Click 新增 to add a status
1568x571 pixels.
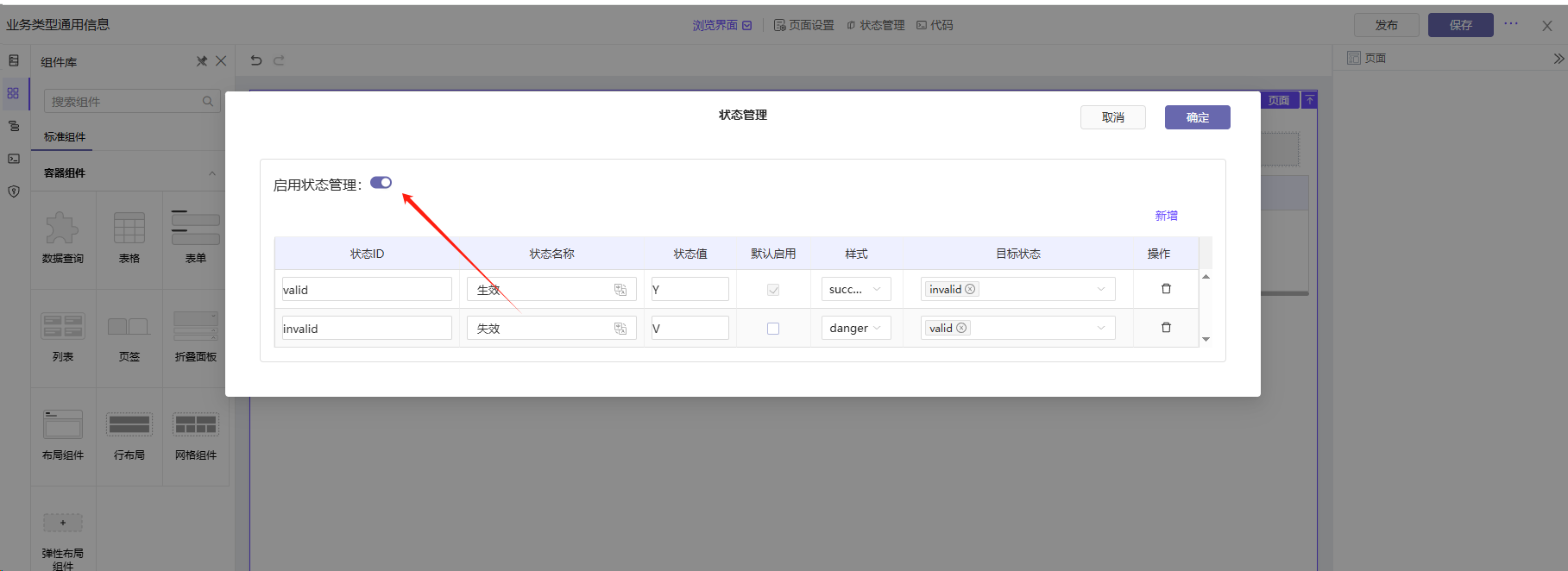[x=1166, y=216]
